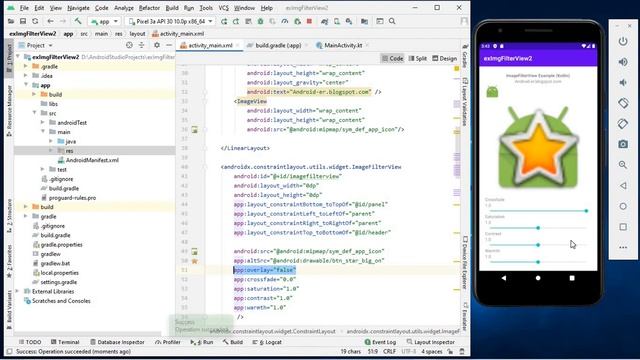This screenshot has height=360, width=640.
Task: Tap emulator Recents square on phone screen
Action: click(572, 278)
